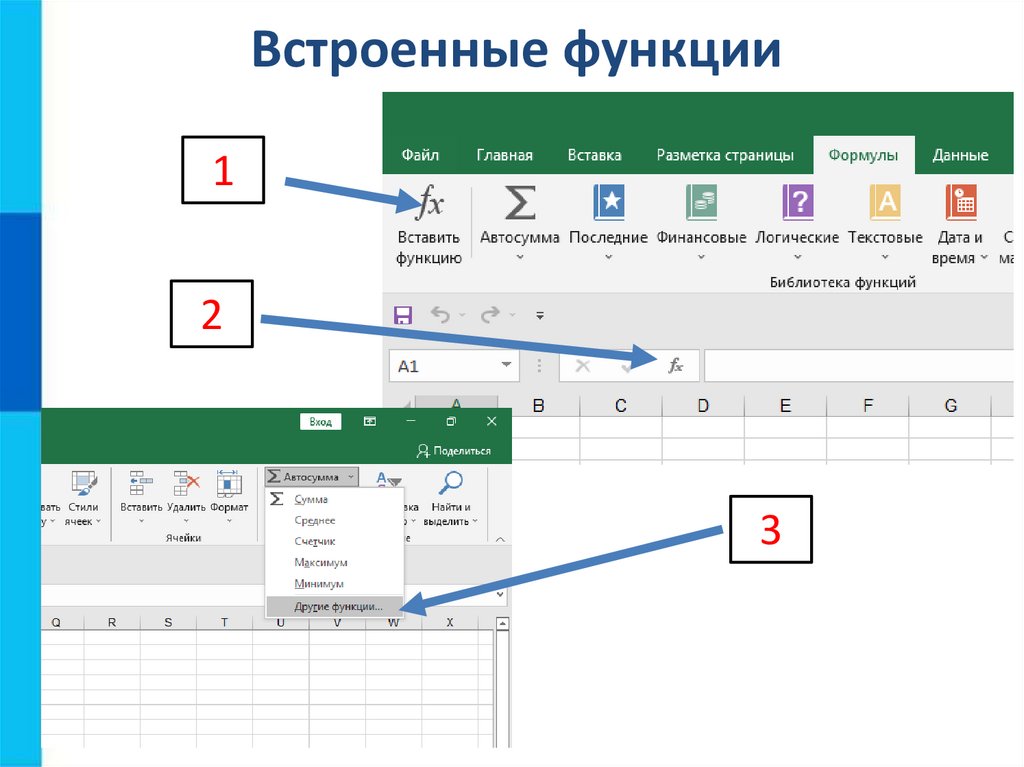Click the Найти и выделить magnifier icon
Image resolution: width=1024 pixels, height=767 pixels.
coord(451,483)
